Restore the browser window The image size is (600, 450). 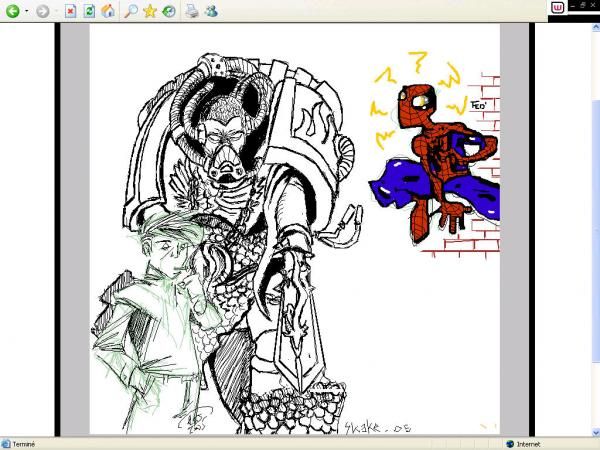click(x=583, y=5)
